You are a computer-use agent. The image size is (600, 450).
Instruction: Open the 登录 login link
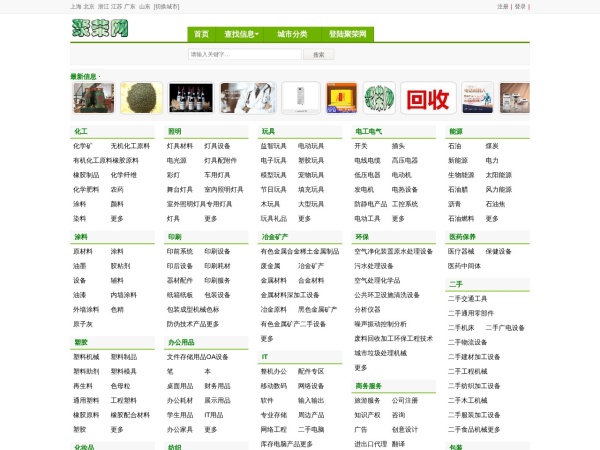pos(520,7)
